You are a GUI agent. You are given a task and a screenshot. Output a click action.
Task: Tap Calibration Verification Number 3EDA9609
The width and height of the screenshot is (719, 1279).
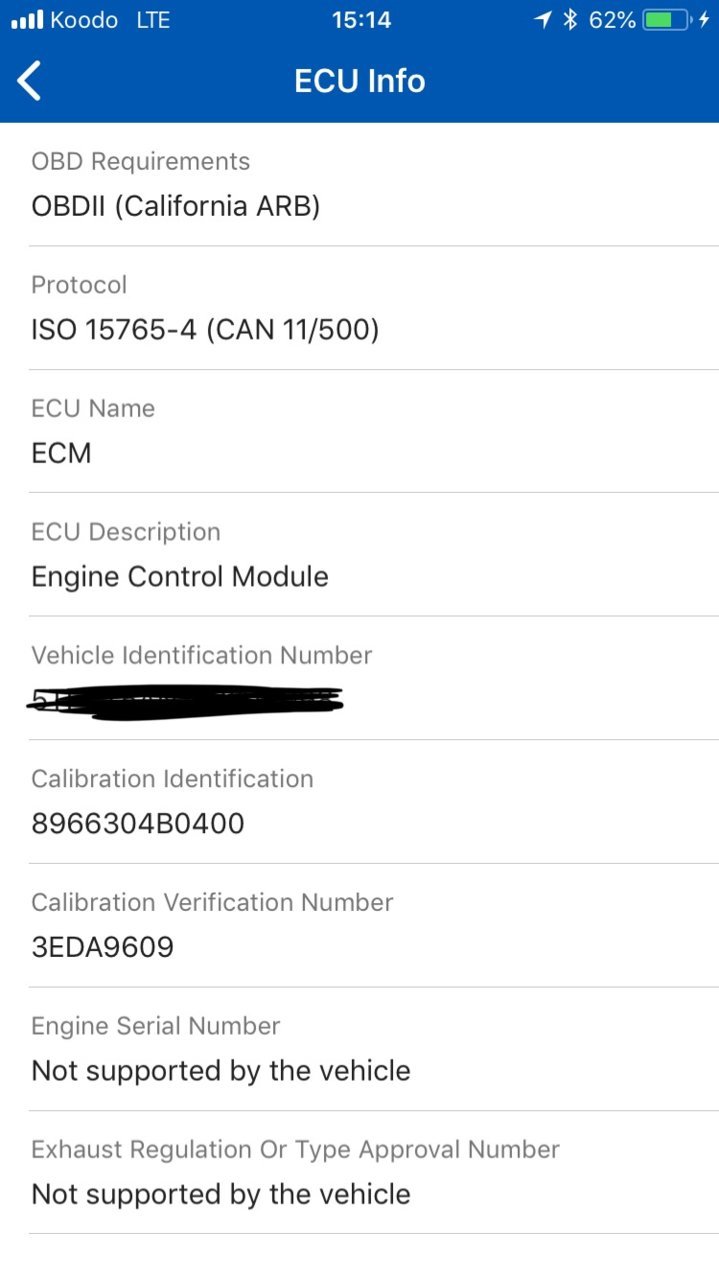103,947
